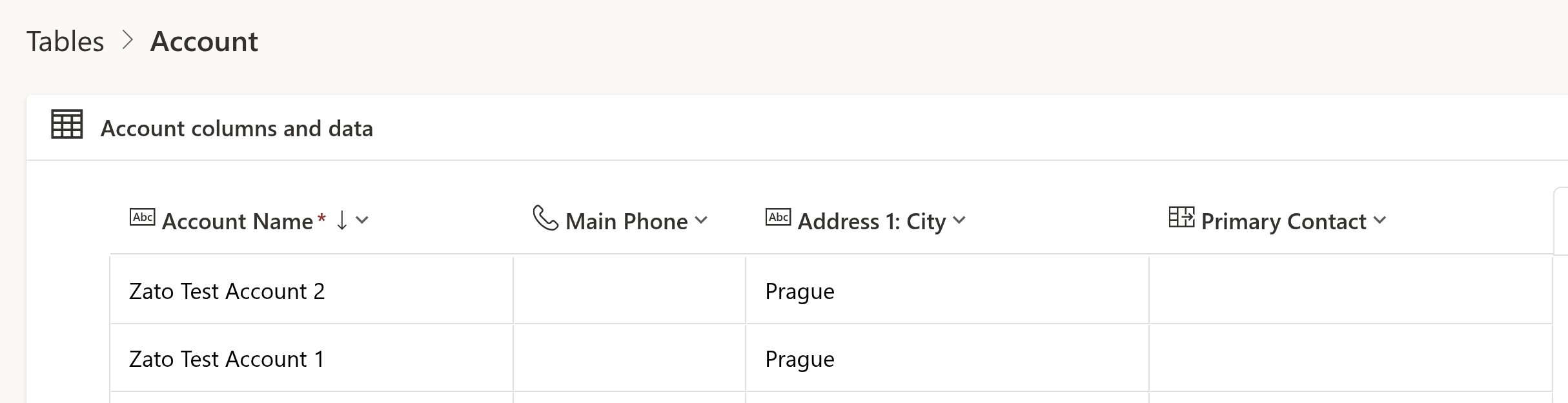
Task: Click the Prague cell for Zato Test Account 2
Action: point(799,292)
